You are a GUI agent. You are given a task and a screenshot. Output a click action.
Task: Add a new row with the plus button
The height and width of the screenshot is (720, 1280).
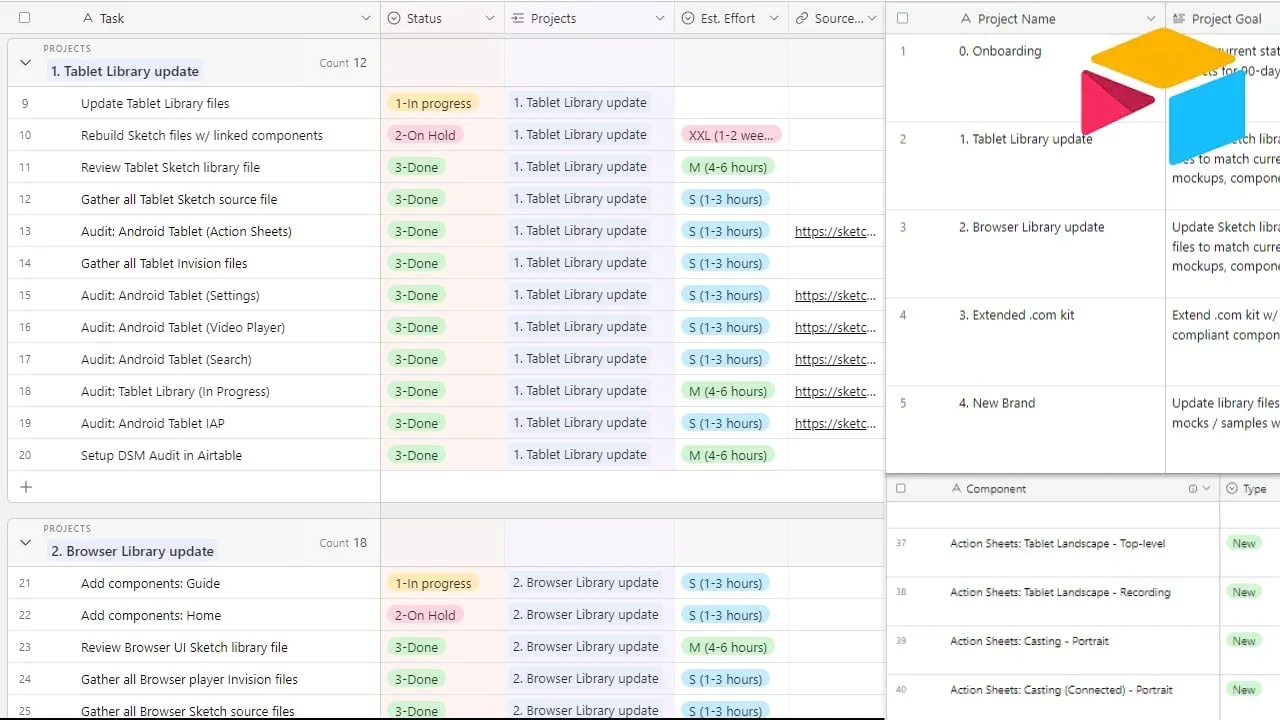pos(26,487)
